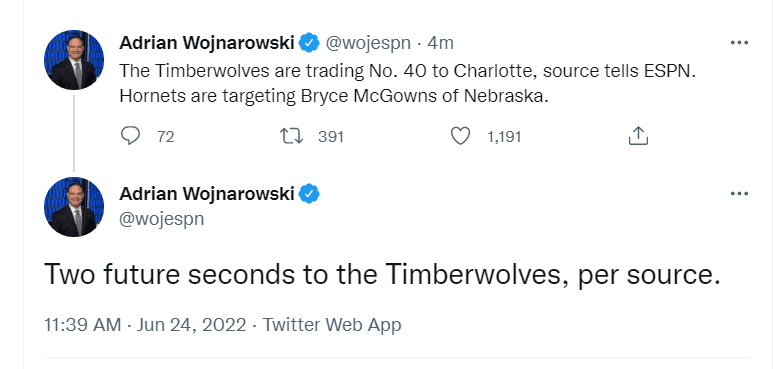Click the 391 retweets count
Image resolution: width=773 pixels, height=369 pixels.
coord(330,136)
